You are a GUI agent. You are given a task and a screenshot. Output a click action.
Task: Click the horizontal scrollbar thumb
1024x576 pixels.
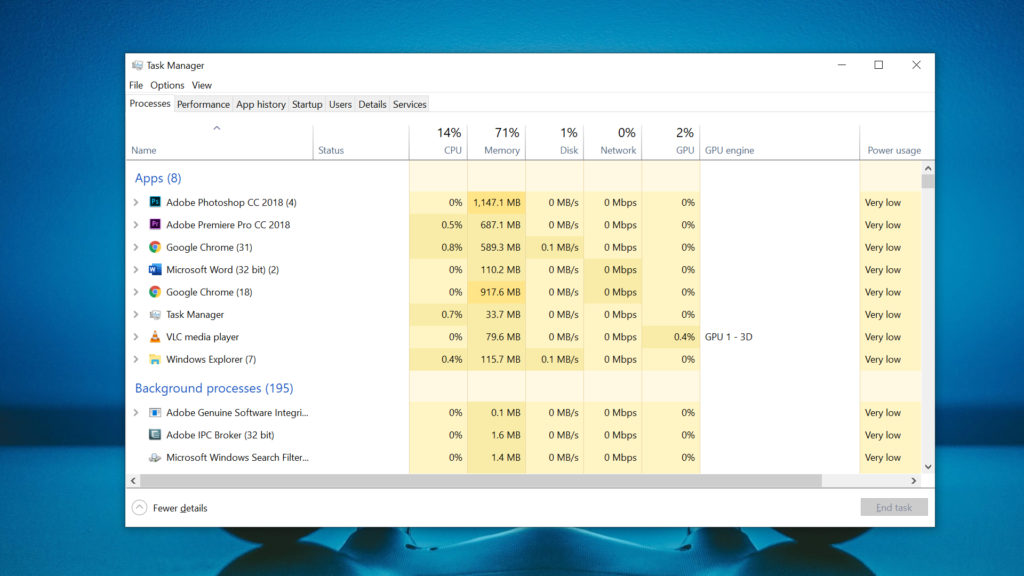tap(481, 481)
